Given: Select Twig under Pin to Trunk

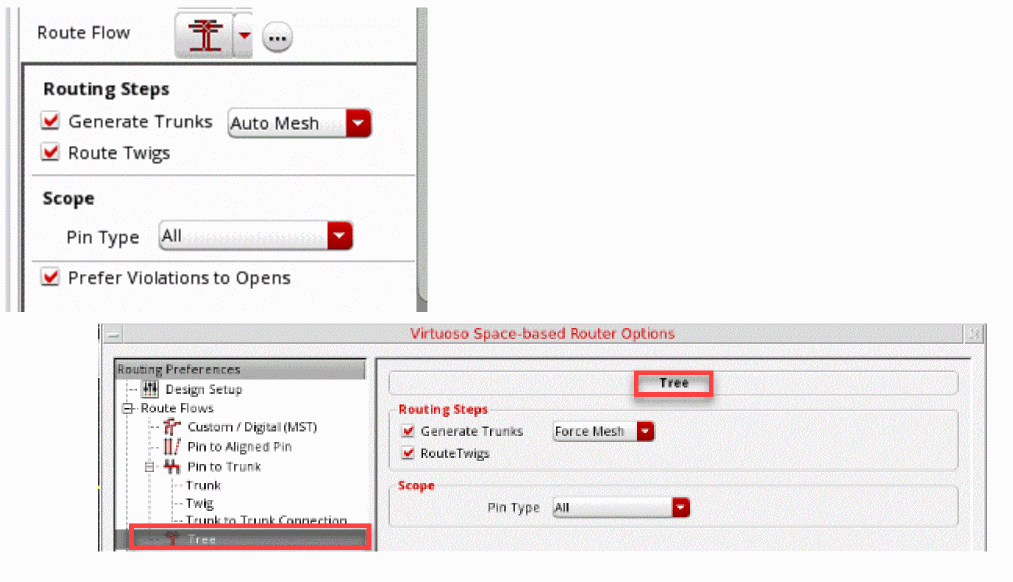Looking at the screenshot, I should pos(200,503).
